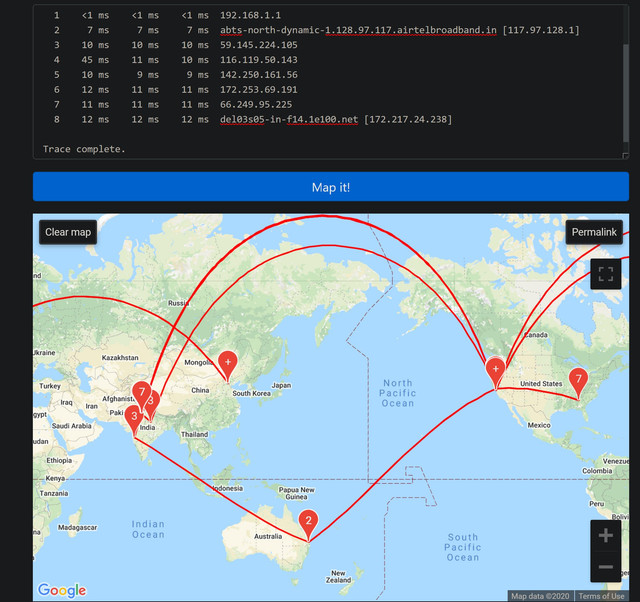
Task: Select marker 7 over northern India
Action: [x=143, y=392]
